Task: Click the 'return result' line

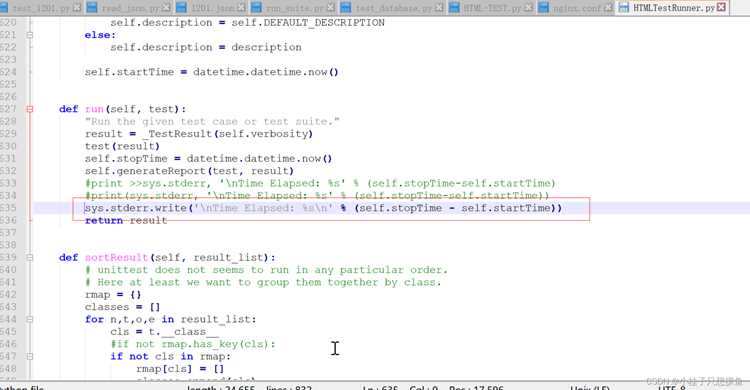Action: pyautogui.click(x=126, y=221)
